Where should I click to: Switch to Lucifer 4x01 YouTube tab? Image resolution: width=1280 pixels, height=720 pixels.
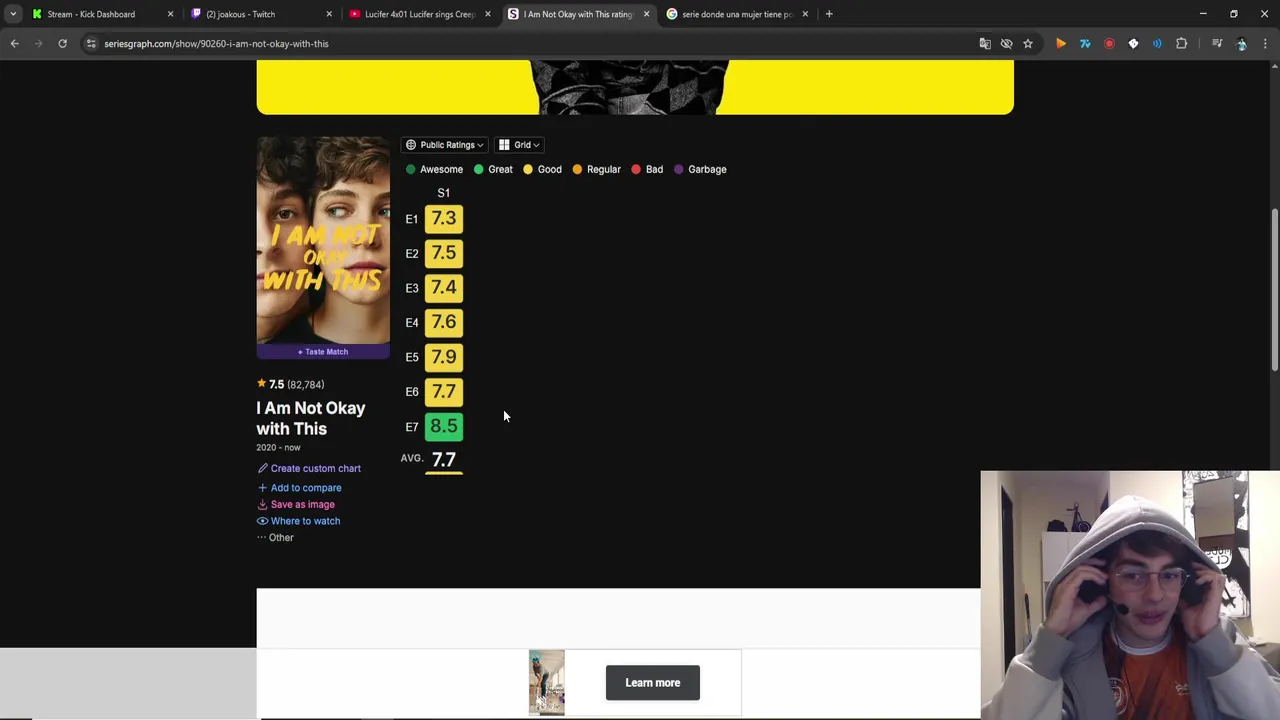[419, 14]
